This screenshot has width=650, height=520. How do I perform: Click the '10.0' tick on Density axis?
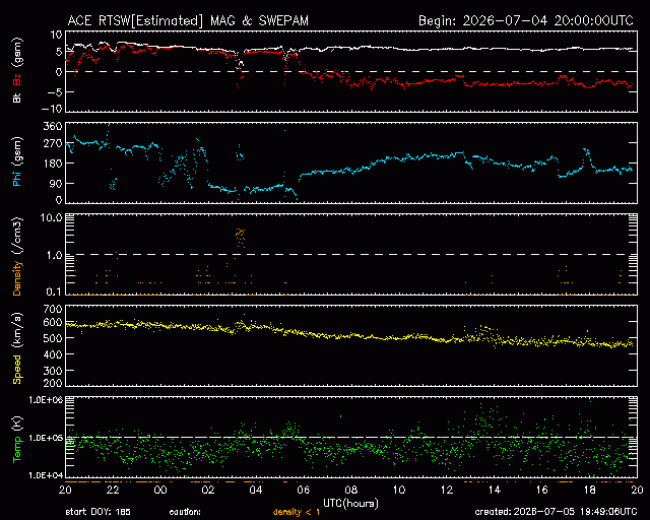pyautogui.click(x=51, y=218)
